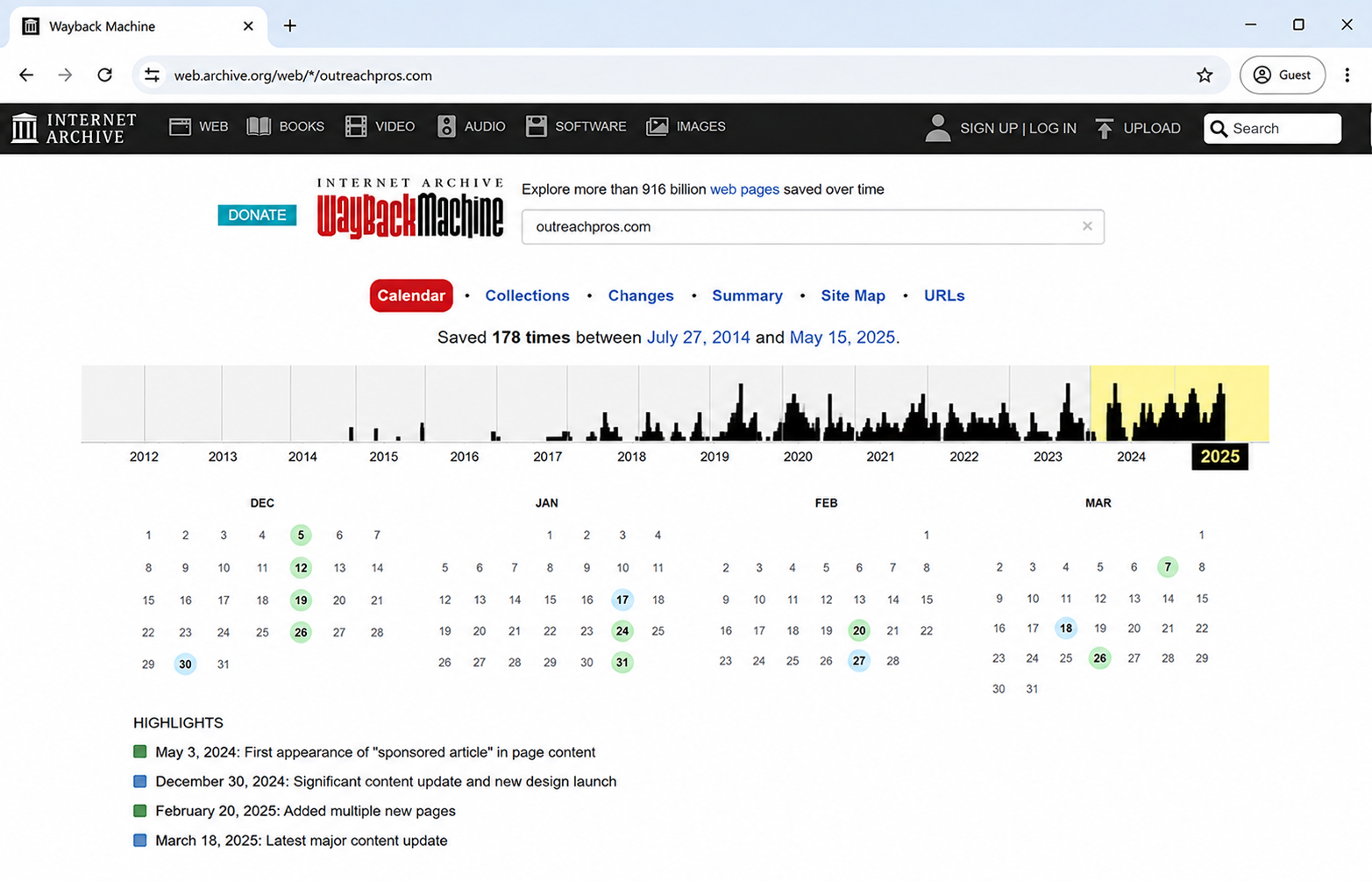Click SIGN UP | LOG IN
The image size is (1372, 881).
(x=1018, y=128)
